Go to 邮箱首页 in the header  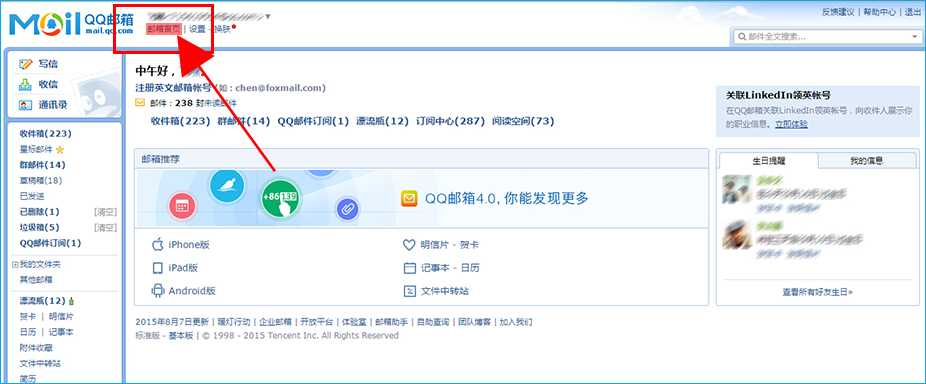(164, 29)
